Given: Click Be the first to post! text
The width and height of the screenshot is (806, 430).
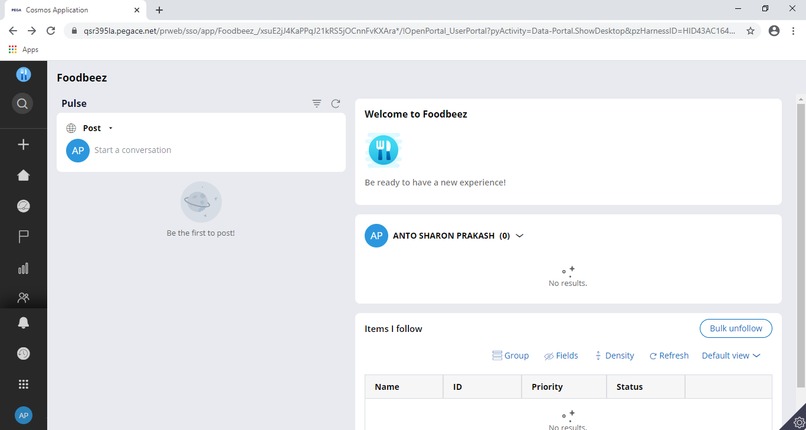Looking at the screenshot, I should click(x=200, y=233).
